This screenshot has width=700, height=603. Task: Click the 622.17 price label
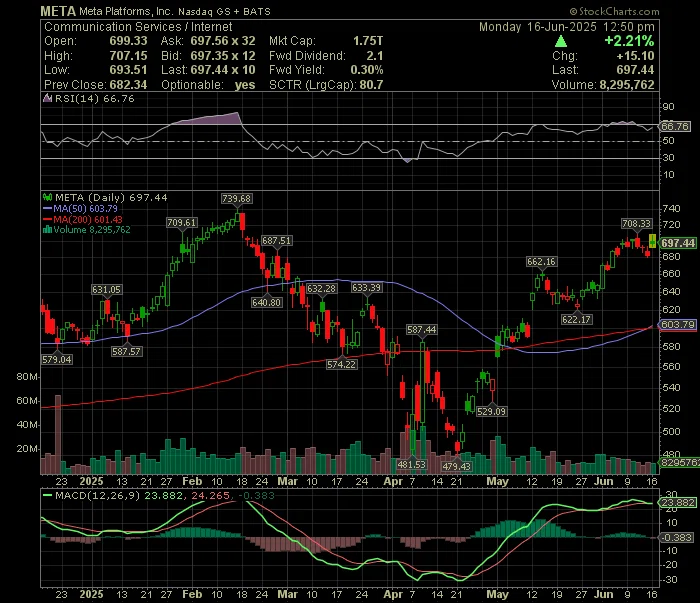[576, 319]
